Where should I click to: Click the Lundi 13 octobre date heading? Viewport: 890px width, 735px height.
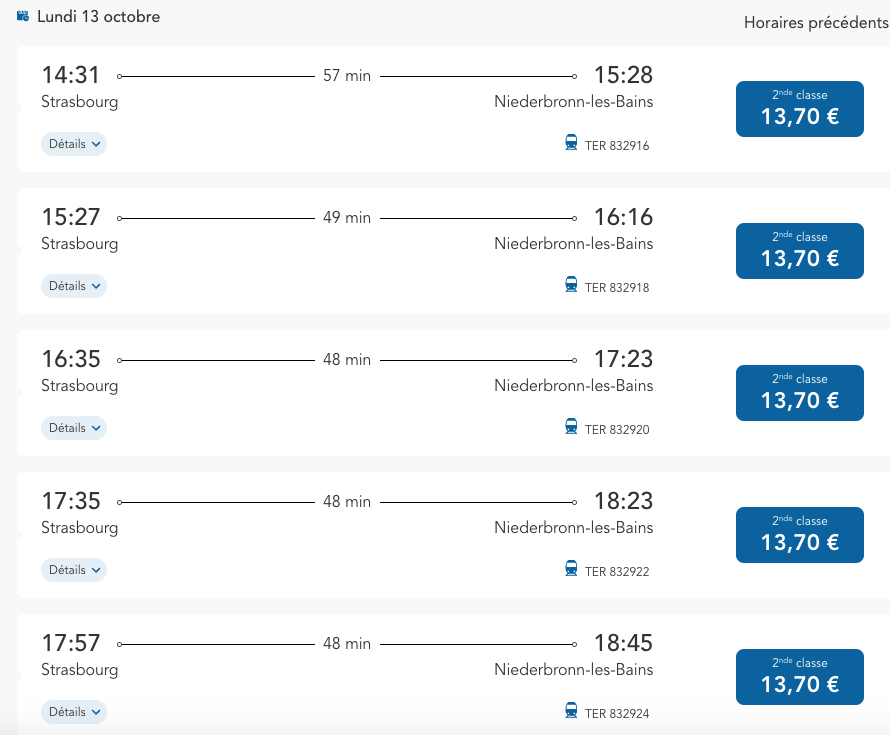pos(98,17)
